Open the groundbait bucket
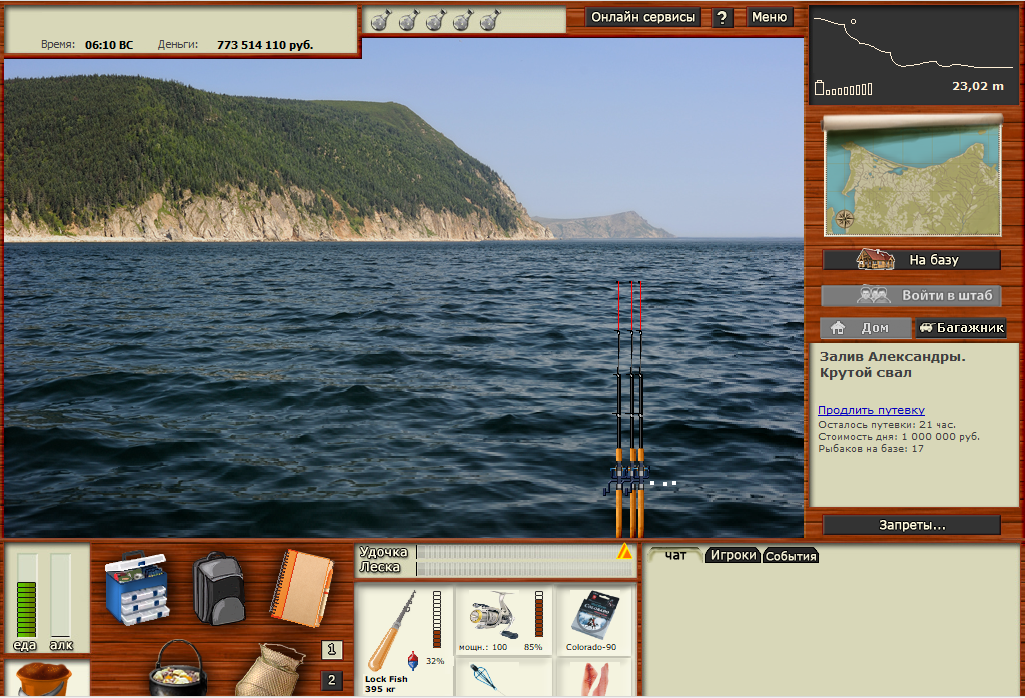 pyautogui.click(x=42, y=680)
